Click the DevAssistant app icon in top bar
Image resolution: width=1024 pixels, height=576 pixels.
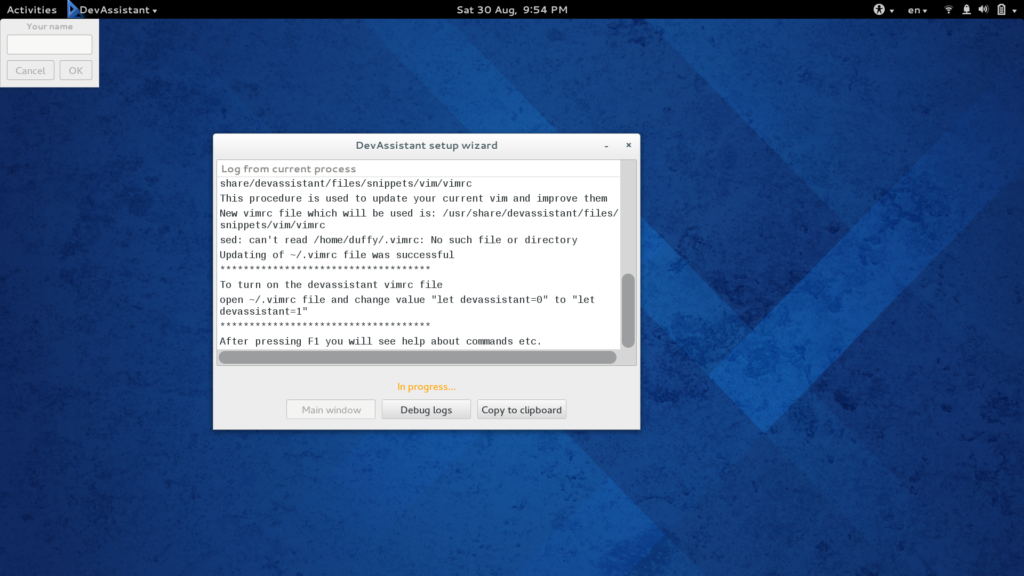[72, 9]
